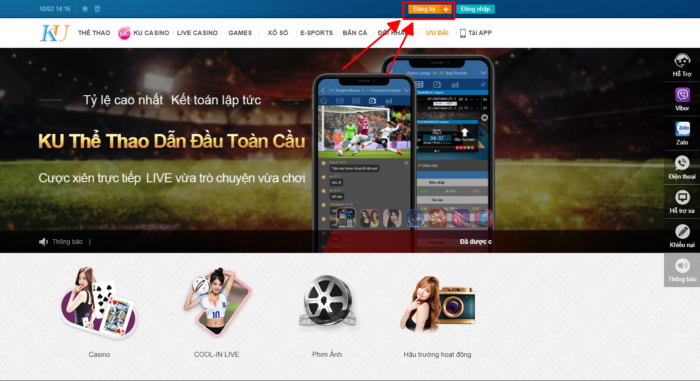Open Zalo contact in sidebar
The width and height of the screenshot is (700, 381).
pos(682,134)
